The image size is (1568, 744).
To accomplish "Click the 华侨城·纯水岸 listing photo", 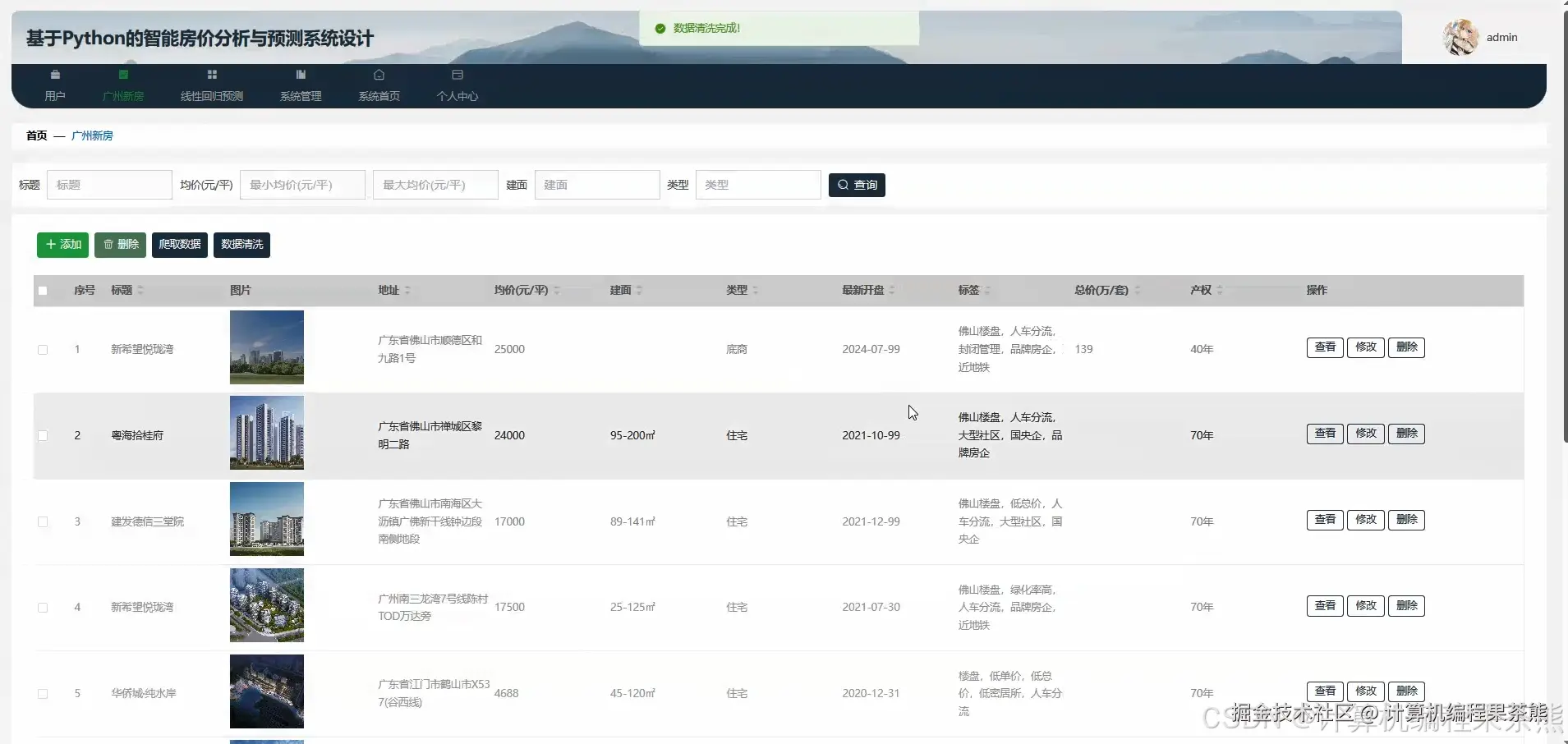I will click(267, 691).
